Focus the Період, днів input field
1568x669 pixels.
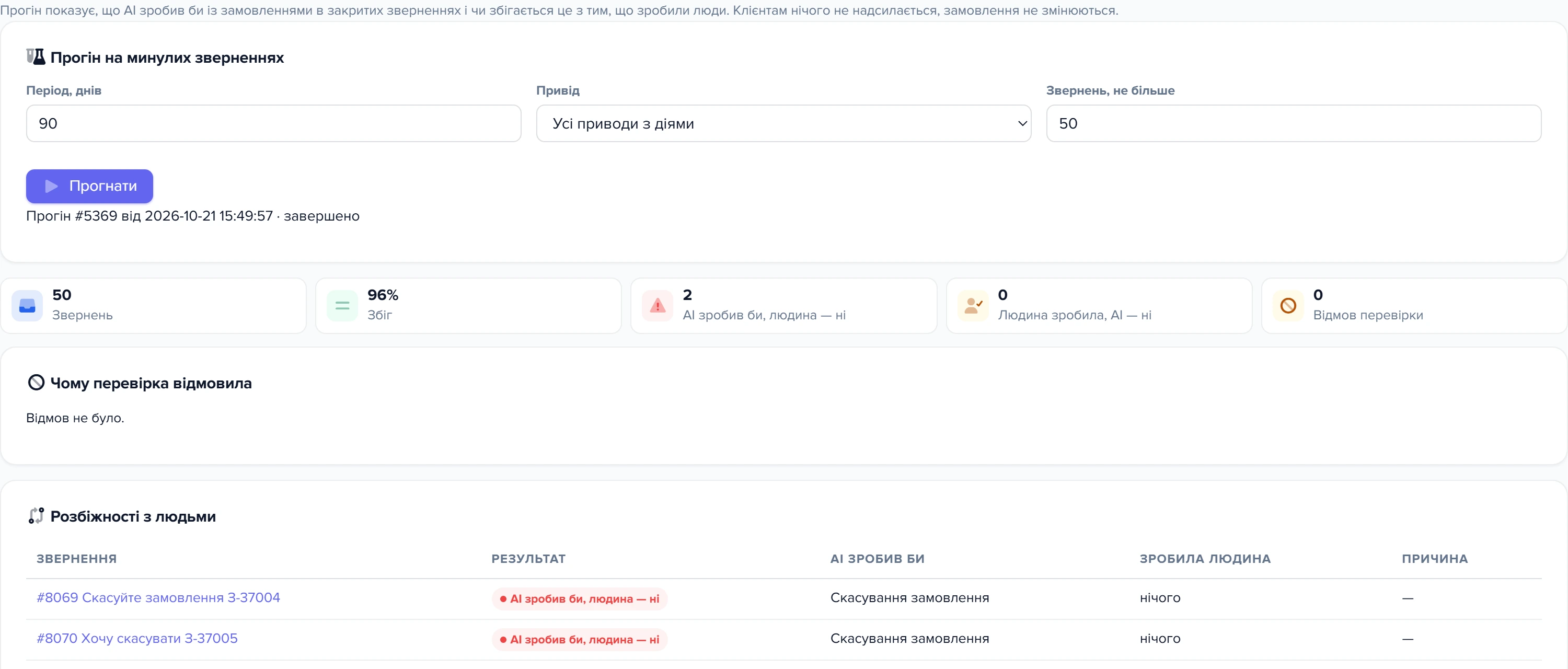pyautogui.click(x=273, y=123)
